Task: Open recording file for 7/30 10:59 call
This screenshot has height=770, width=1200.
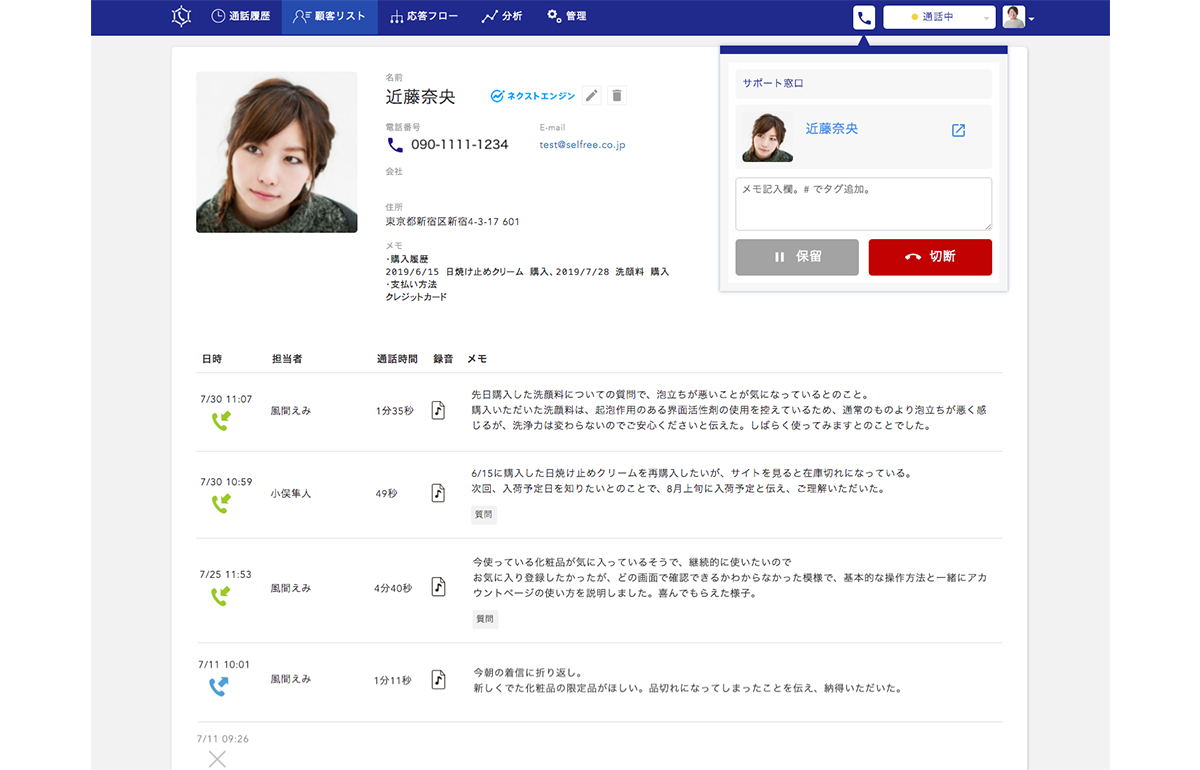Action: [x=438, y=493]
